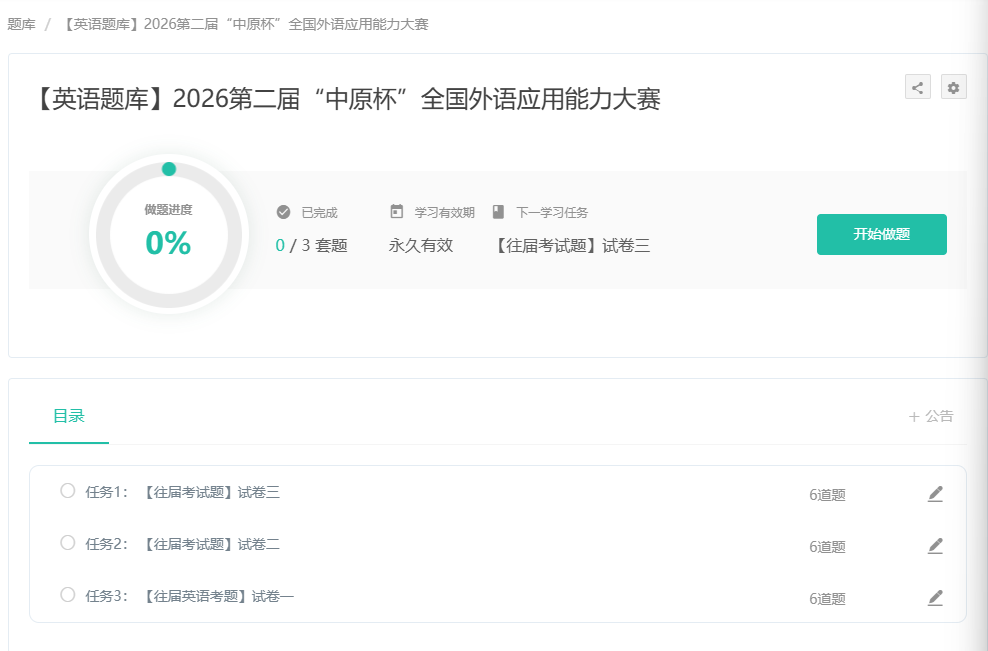Open 任务1 【往届考试题】试卷三 in the list

pyautogui.click(x=211, y=492)
